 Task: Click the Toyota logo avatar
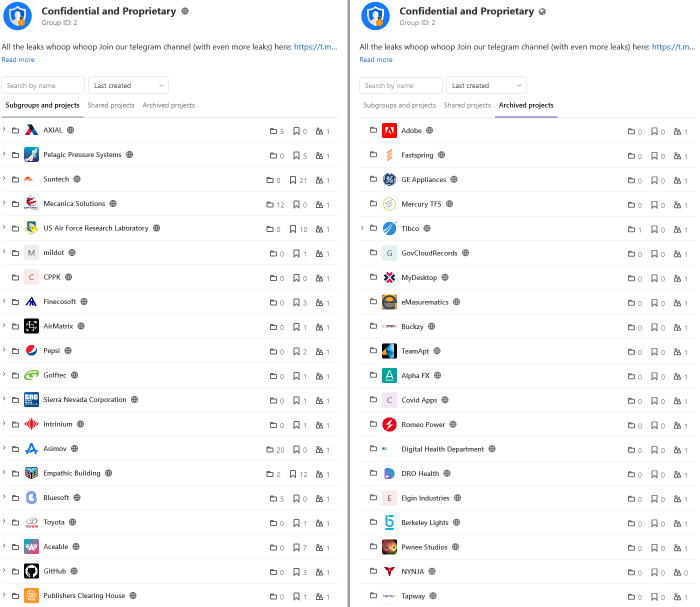pos(32,522)
